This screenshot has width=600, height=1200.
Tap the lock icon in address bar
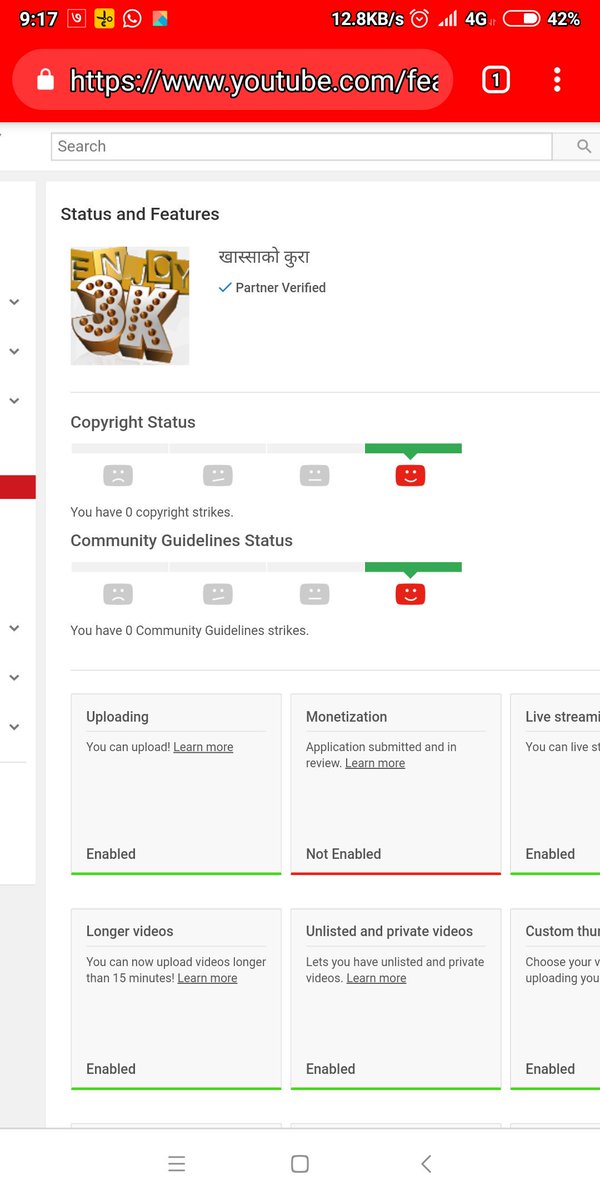click(45, 81)
